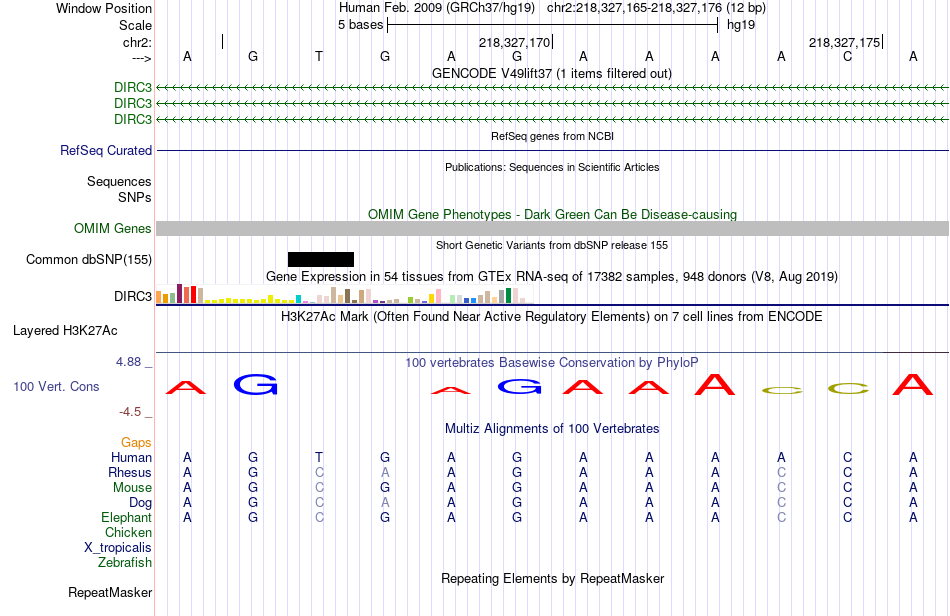Click the Scale label on the left
This screenshot has width=950, height=616.
tap(135, 25)
